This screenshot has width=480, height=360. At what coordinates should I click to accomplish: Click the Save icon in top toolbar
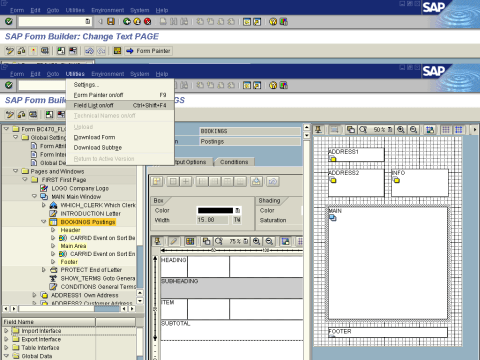(x=111, y=22)
